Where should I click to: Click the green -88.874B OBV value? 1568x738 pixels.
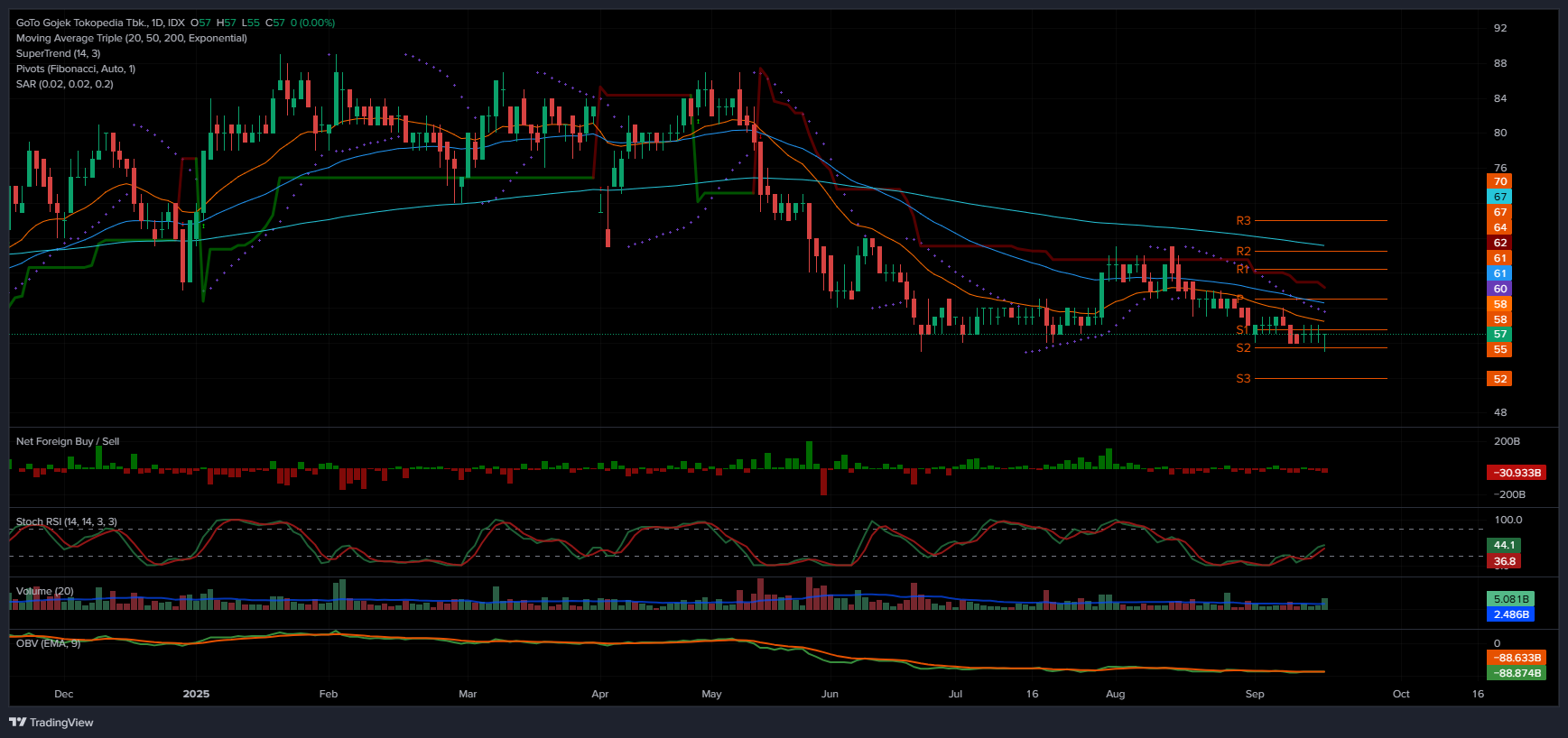[x=1517, y=673]
